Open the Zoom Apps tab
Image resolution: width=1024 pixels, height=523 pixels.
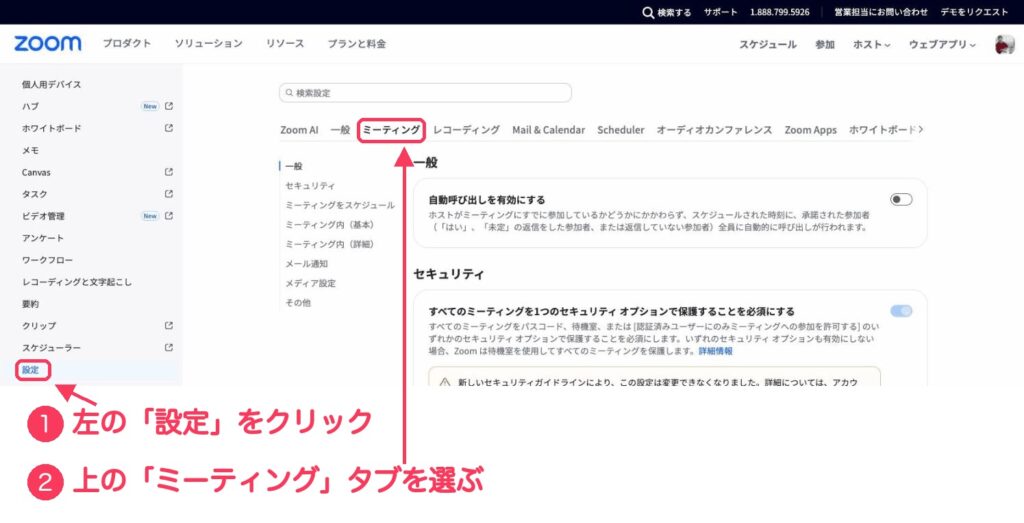810,130
